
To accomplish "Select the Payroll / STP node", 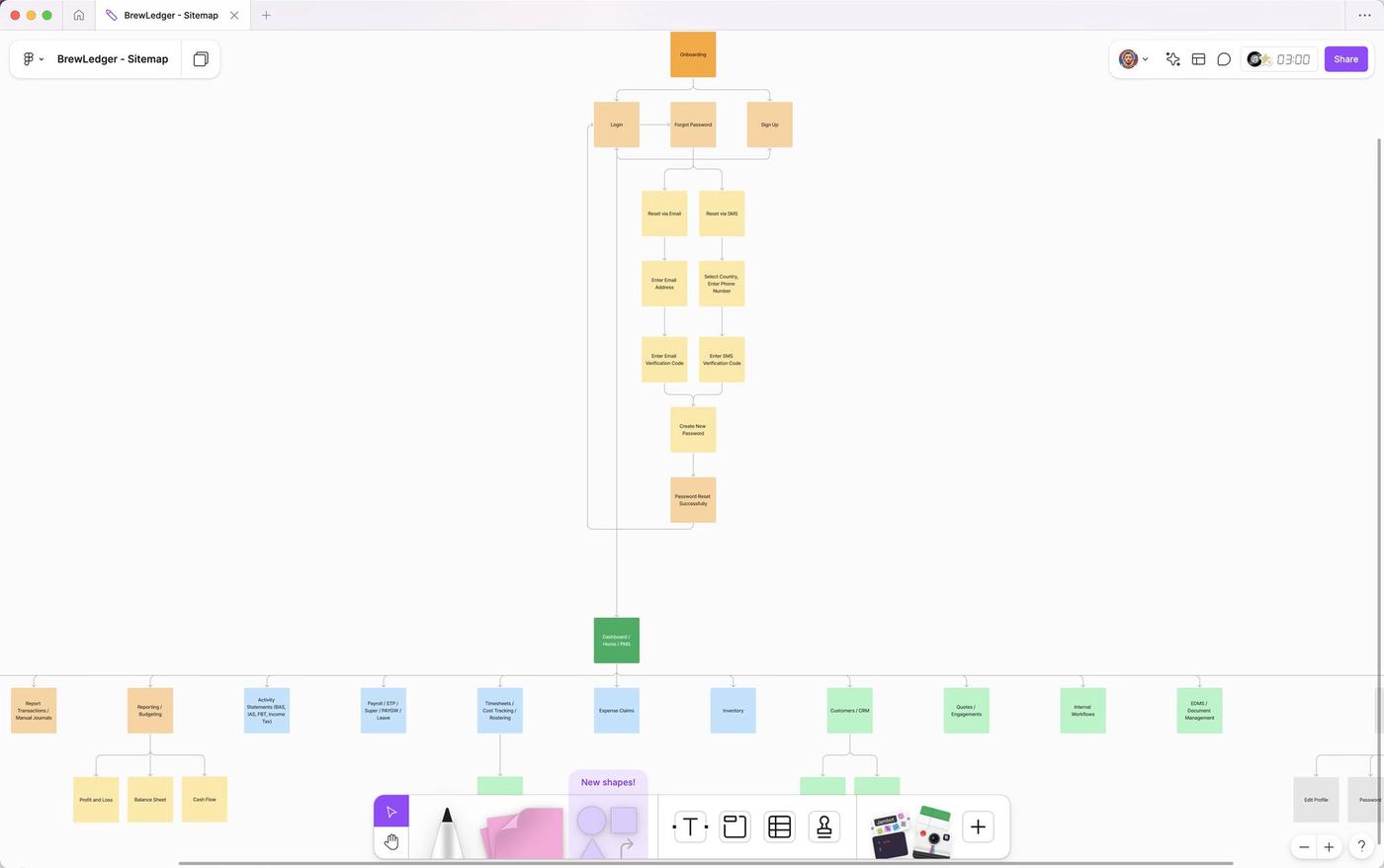I will point(384,711).
